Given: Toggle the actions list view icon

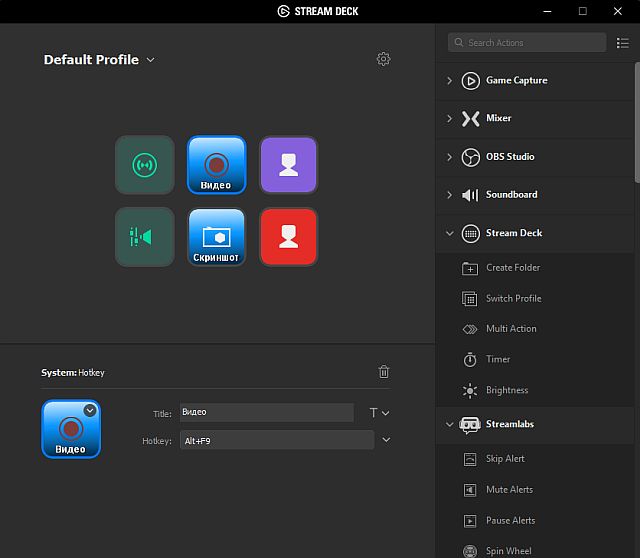Looking at the screenshot, I should pyautogui.click(x=623, y=43).
